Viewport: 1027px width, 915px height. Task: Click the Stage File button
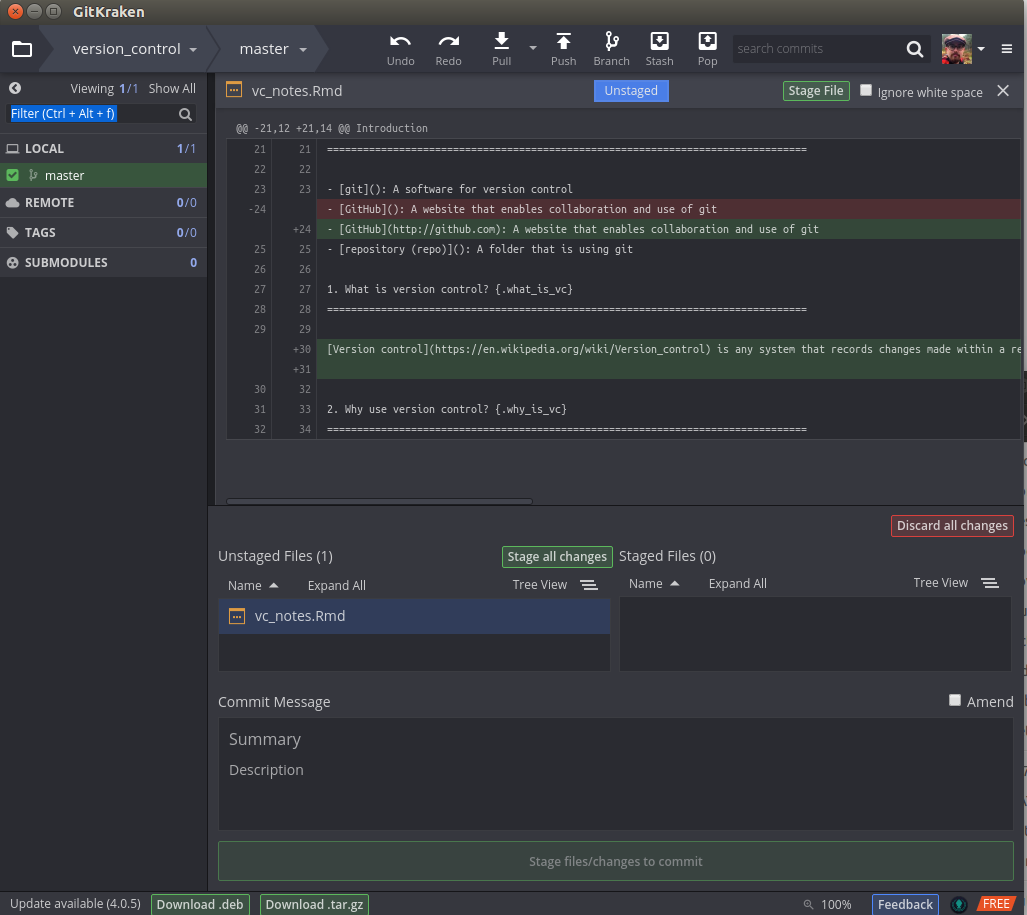pos(815,90)
